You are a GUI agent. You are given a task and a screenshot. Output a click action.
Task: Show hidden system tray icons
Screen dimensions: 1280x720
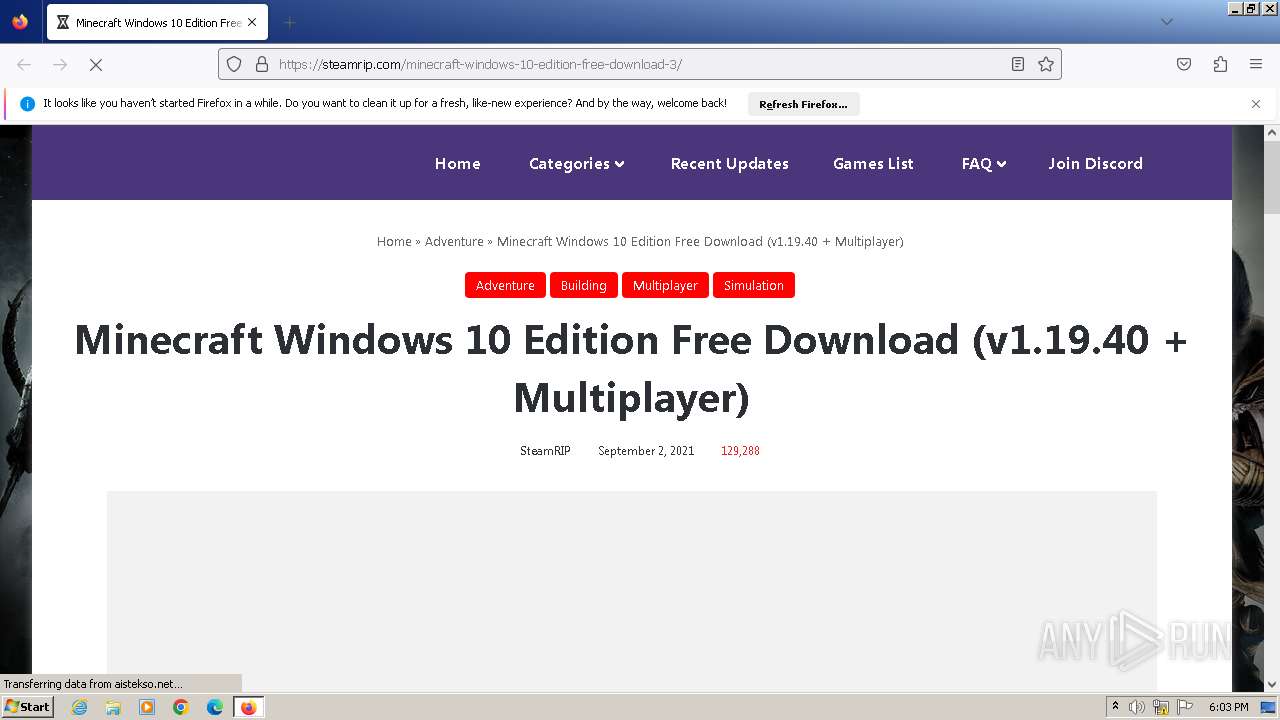coord(1115,707)
